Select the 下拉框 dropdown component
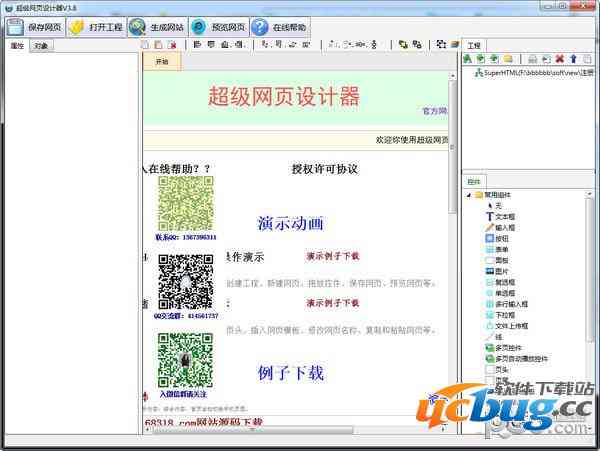The height and width of the screenshot is (451, 600). (500, 315)
